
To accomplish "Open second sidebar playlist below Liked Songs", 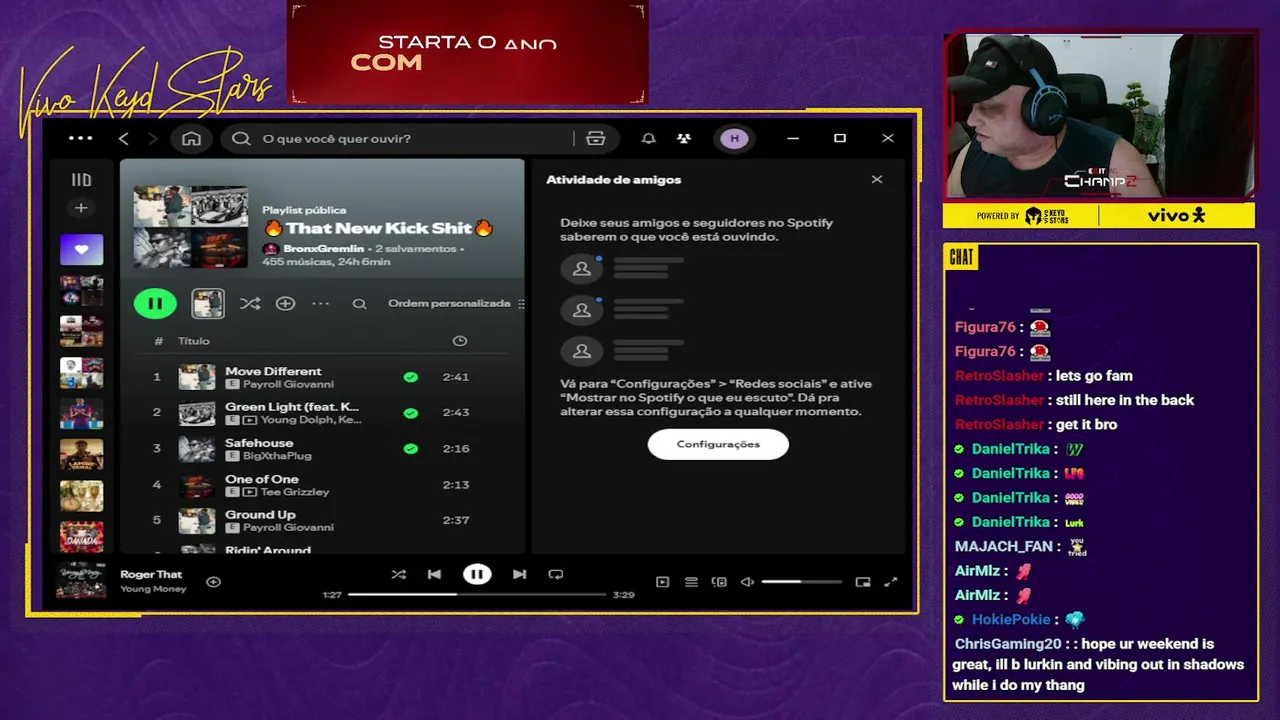I will (81, 331).
